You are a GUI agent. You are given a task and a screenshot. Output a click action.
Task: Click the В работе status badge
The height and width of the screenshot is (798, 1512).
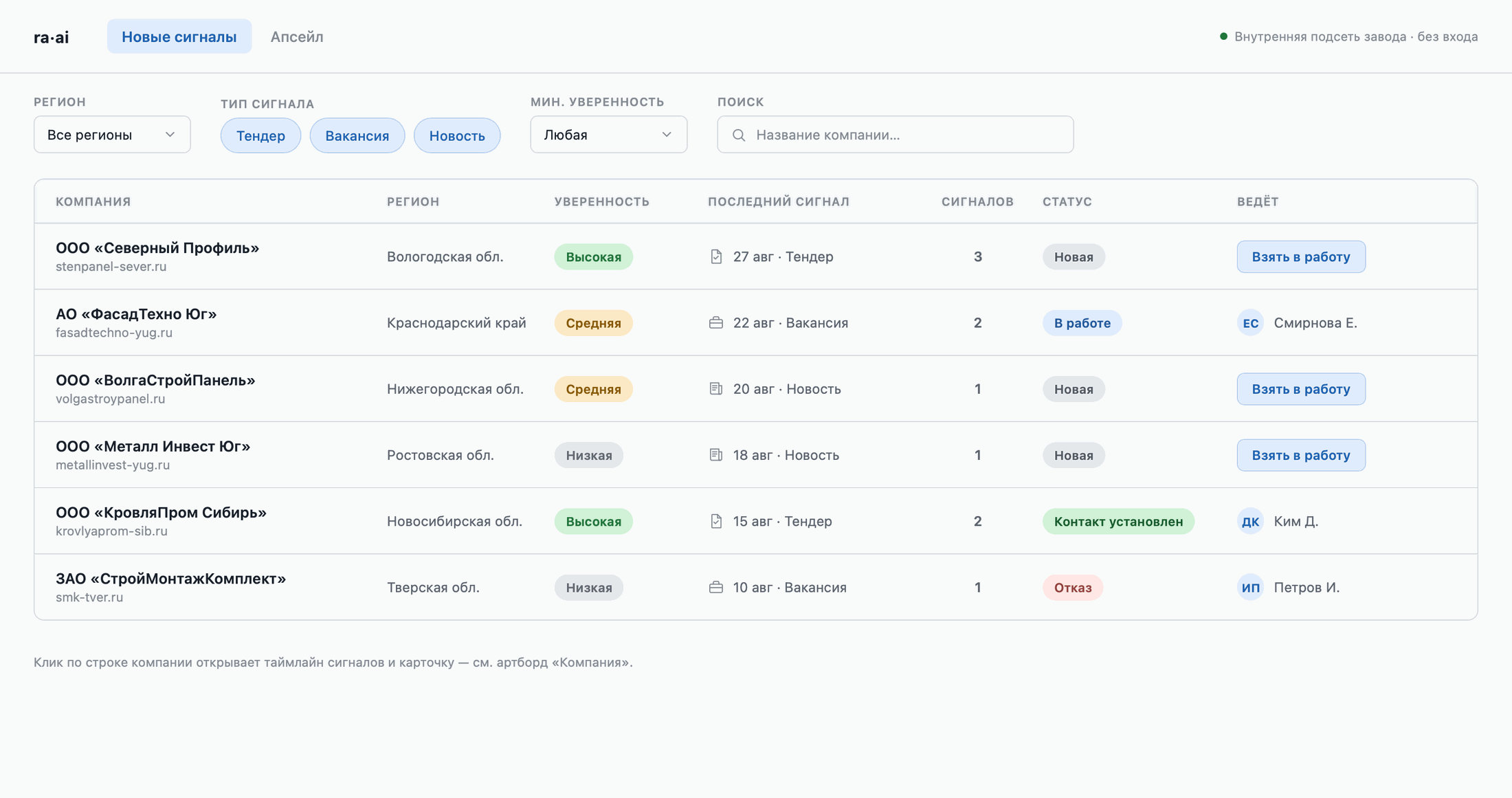point(1082,322)
